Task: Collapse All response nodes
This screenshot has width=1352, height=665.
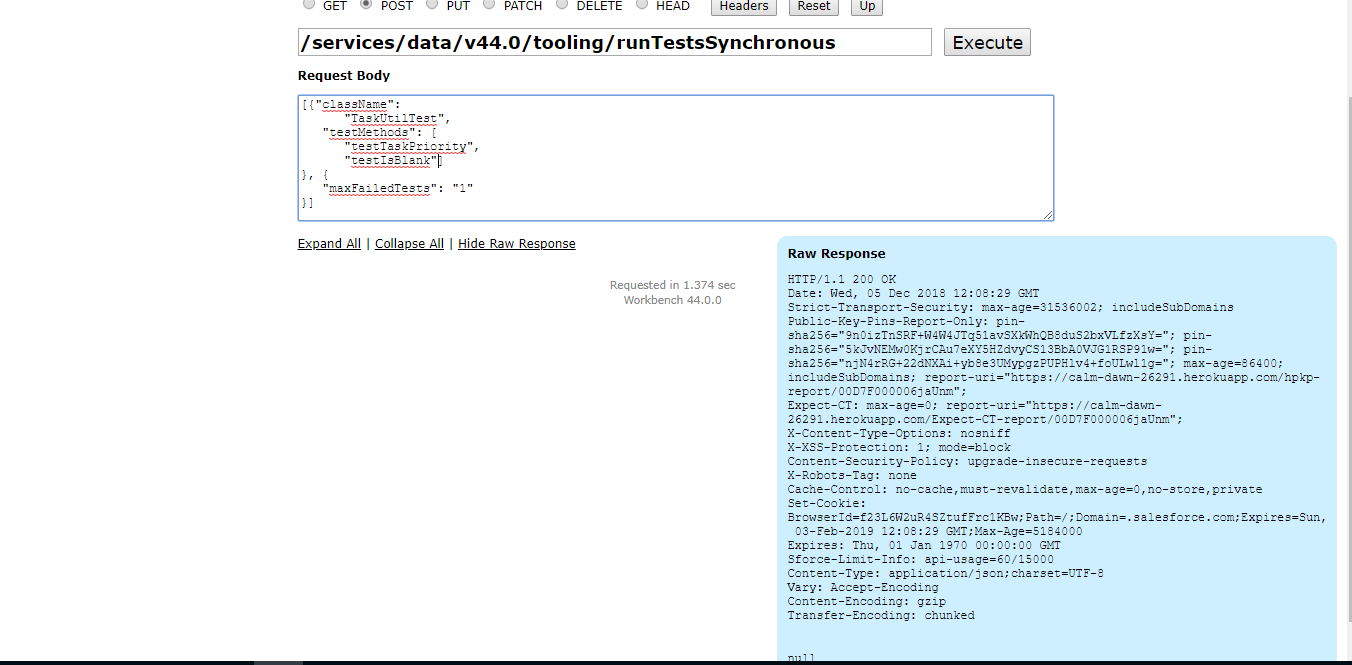Action: pos(409,244)
